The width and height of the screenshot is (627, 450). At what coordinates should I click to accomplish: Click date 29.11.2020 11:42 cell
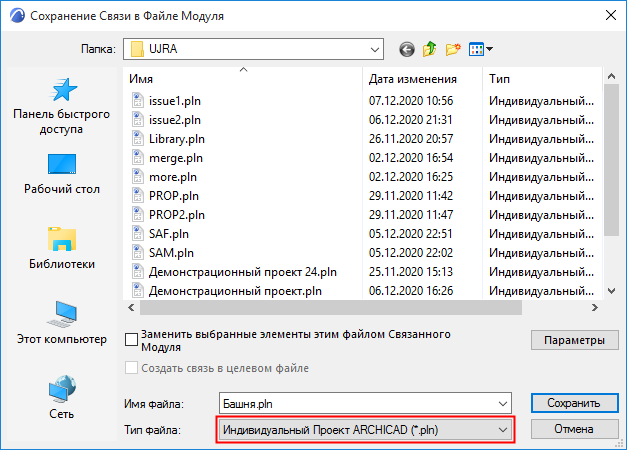pyautogui.click(x=411, y=196)
